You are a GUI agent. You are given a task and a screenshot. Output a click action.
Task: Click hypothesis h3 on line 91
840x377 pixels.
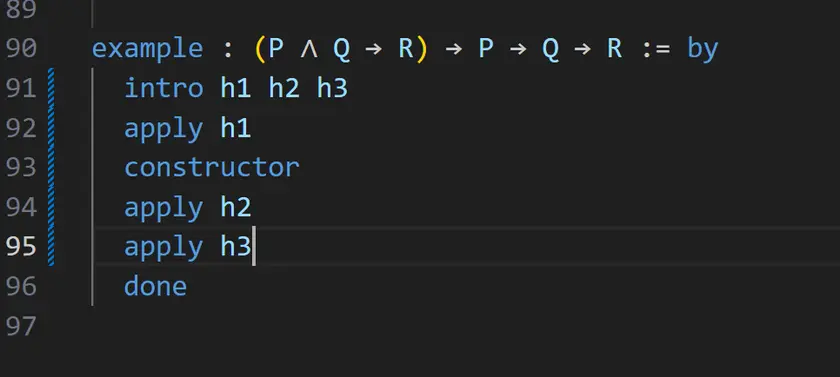pyautogui.click(x=332, y=88)
